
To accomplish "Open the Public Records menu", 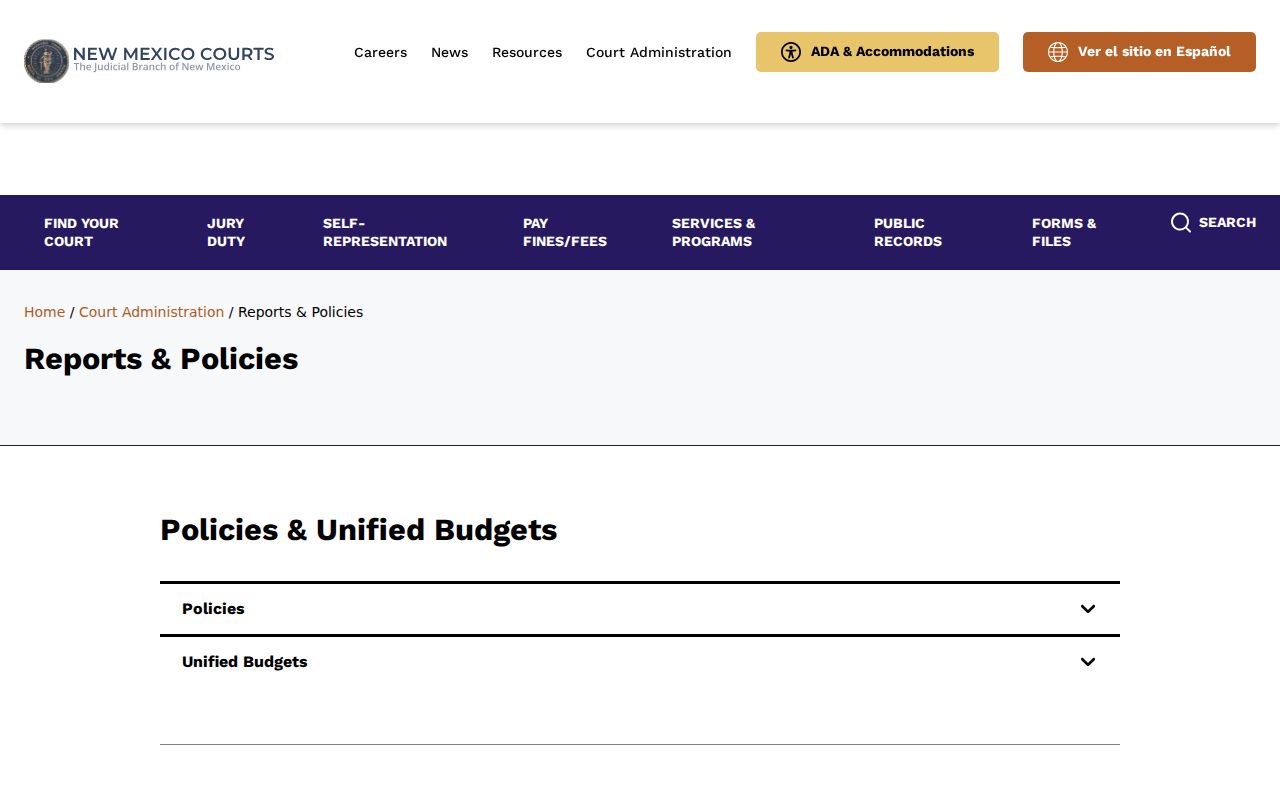I will 908,232.
